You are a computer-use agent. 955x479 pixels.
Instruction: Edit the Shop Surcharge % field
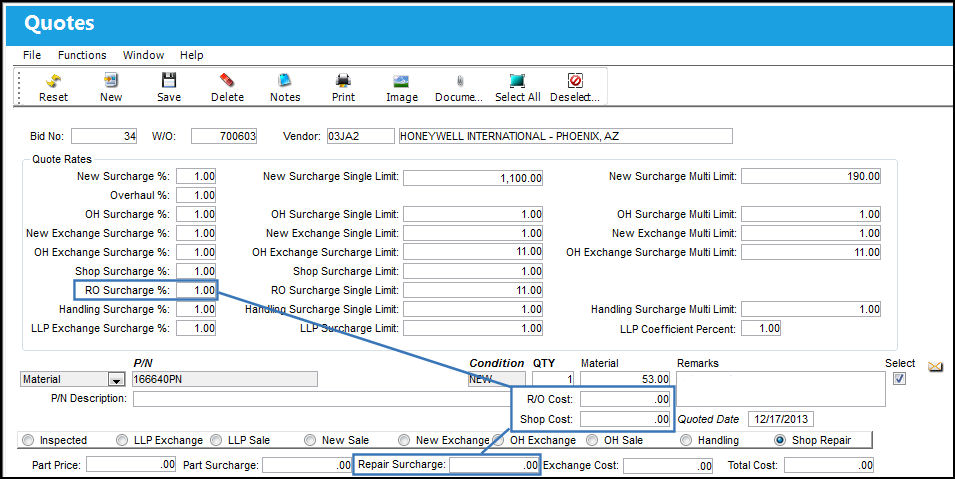point(196,271)
